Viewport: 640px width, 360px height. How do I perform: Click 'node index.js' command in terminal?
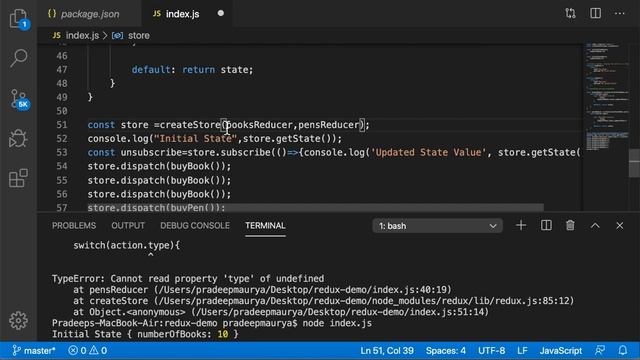point(337,323)
